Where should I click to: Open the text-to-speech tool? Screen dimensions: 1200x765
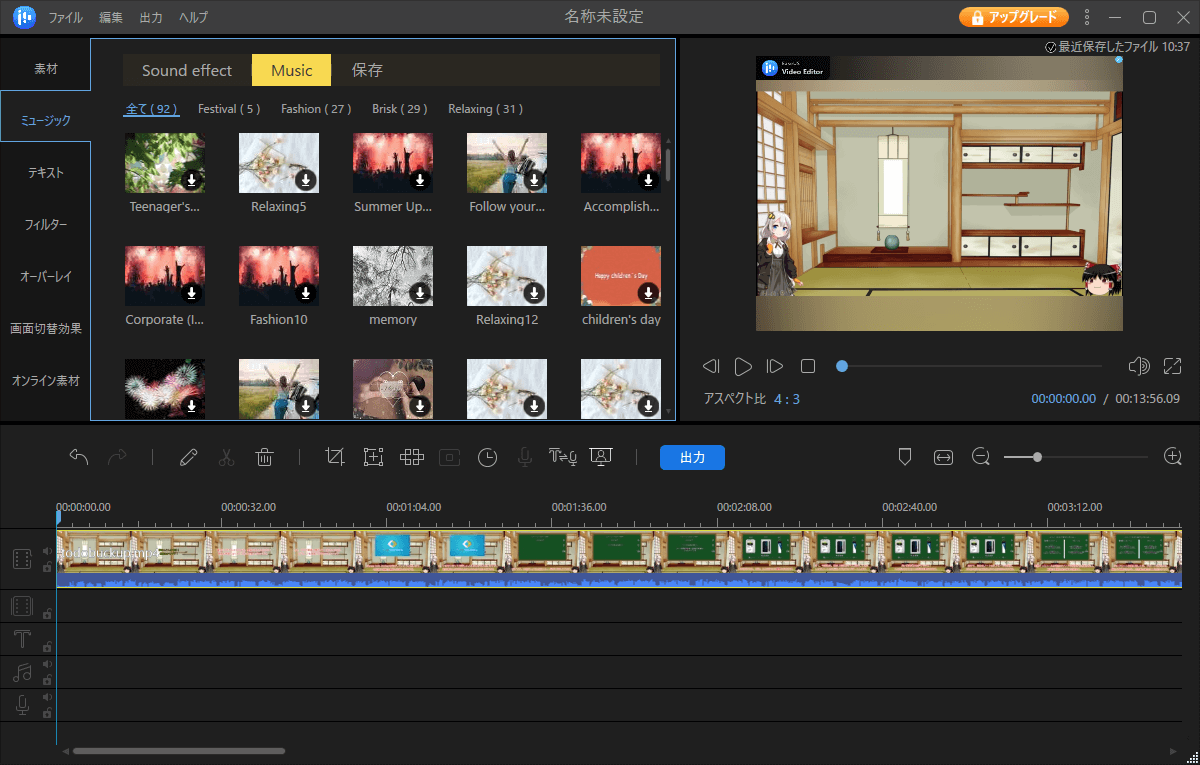tap(561, 456)
